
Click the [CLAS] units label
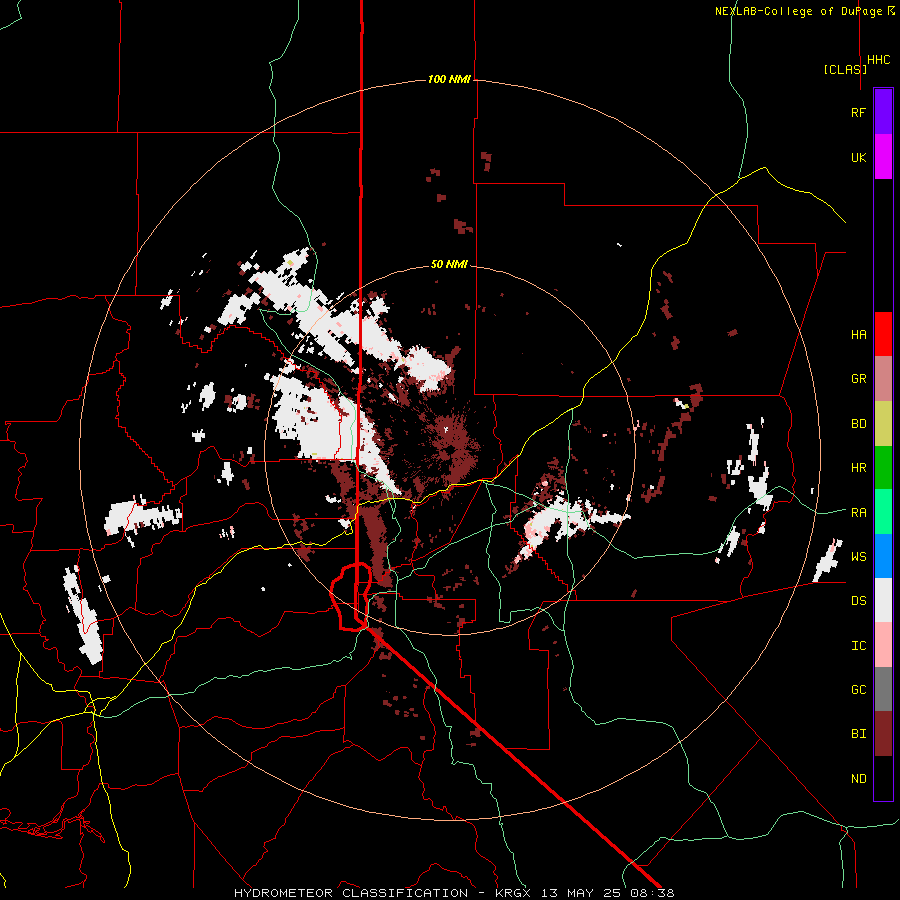845,69
